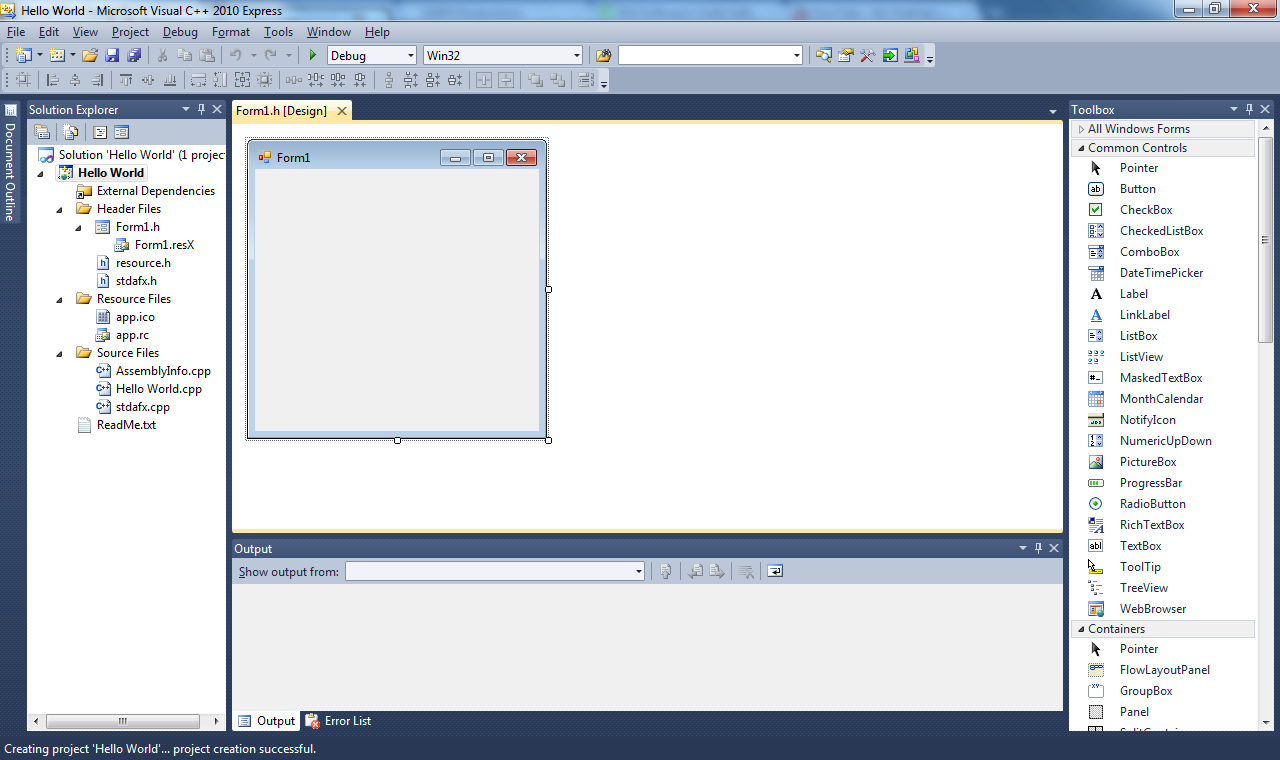This screenshot has width=1280, height=760.
Task: Start debugging with the green play icon
Action: 313,55
